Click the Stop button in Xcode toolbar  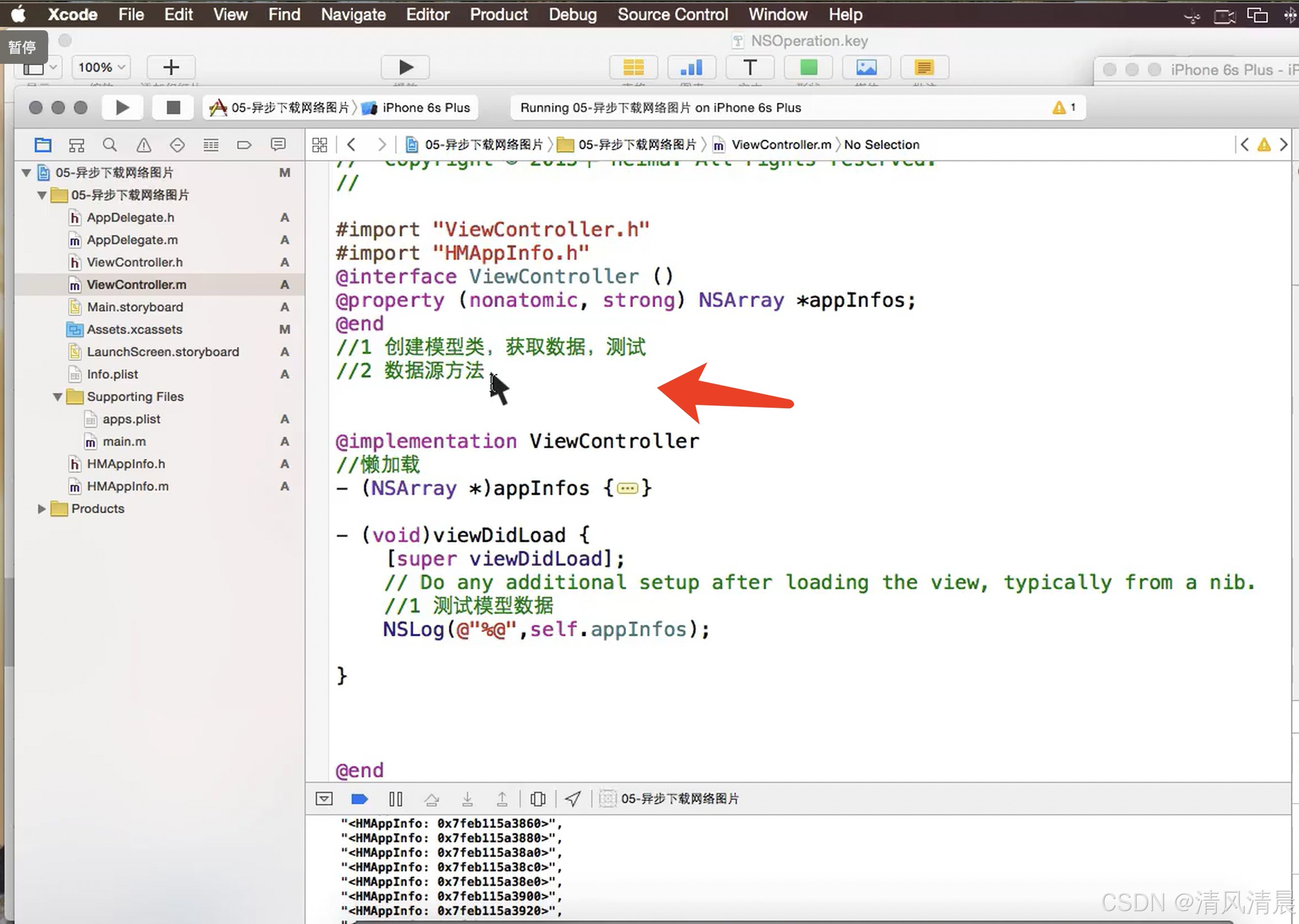click(x=173, y=108)
